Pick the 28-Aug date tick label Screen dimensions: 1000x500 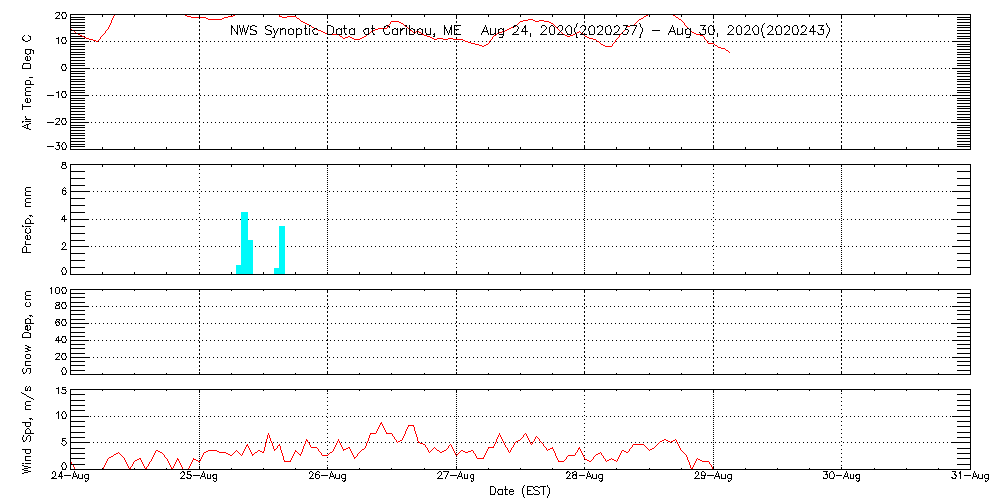[584, 478]
